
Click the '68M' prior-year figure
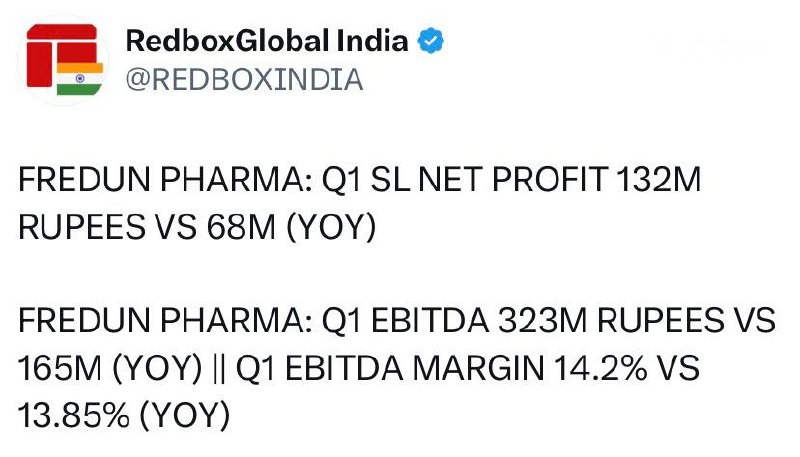[241, 227]
